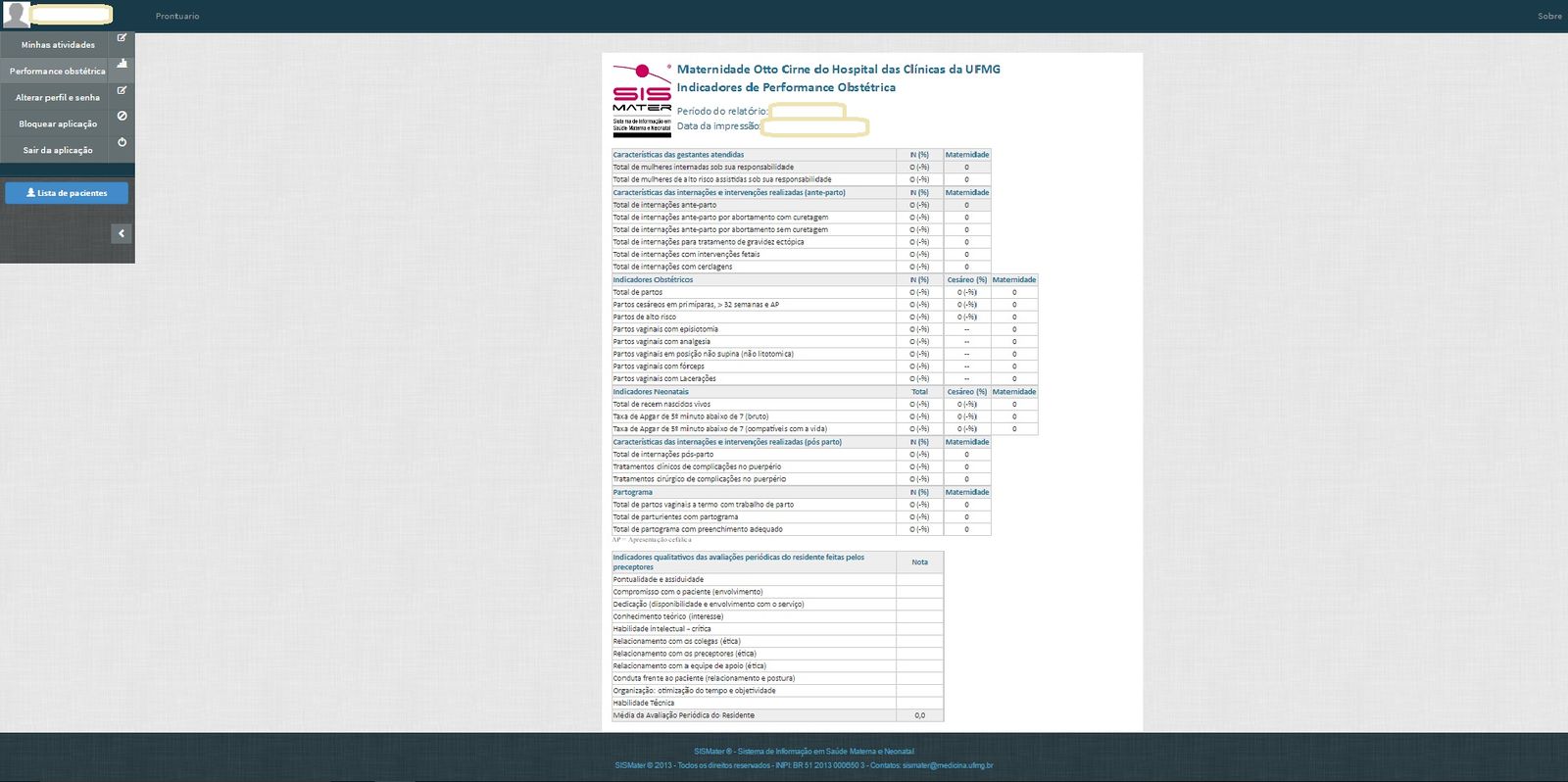The height and width of the screenshot is (782, 1568).
Task: Click the bar chart icon for Performance obstétrica
Action: (122, 64)
